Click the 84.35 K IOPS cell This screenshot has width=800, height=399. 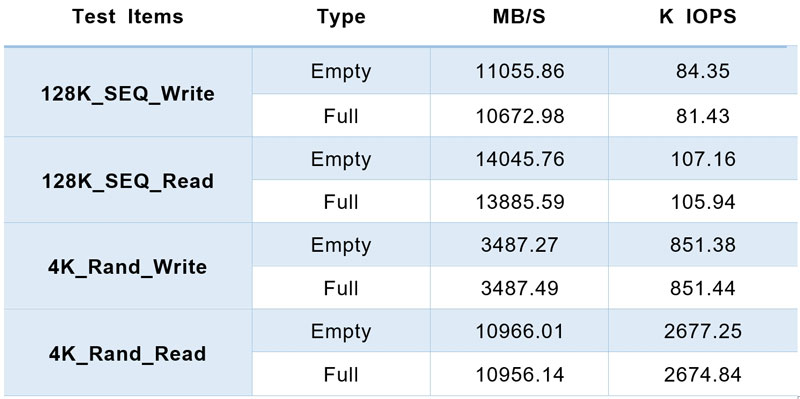pyautogui.click(x=703, y=71)
